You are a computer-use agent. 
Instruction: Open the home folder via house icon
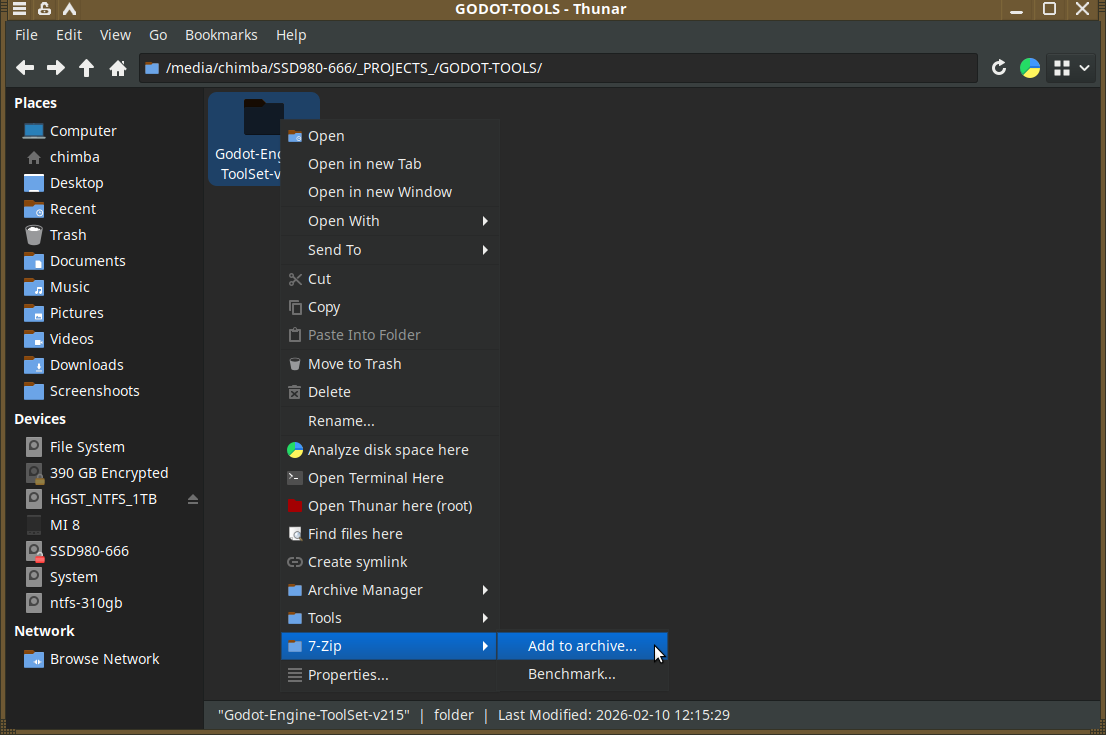[x=118, y=68]
